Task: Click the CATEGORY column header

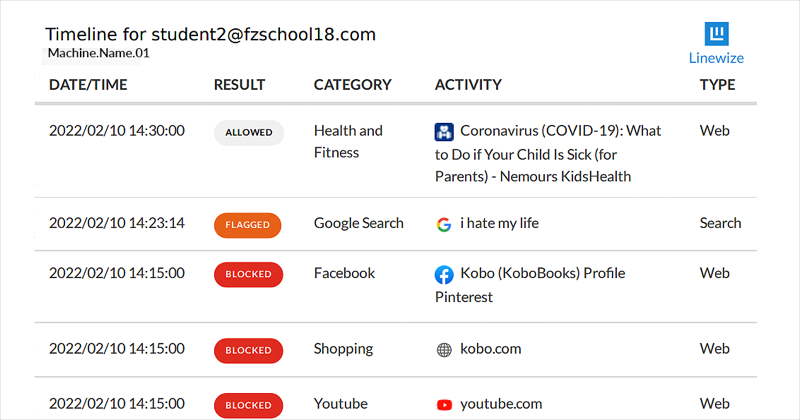Action: pos(353,85)
